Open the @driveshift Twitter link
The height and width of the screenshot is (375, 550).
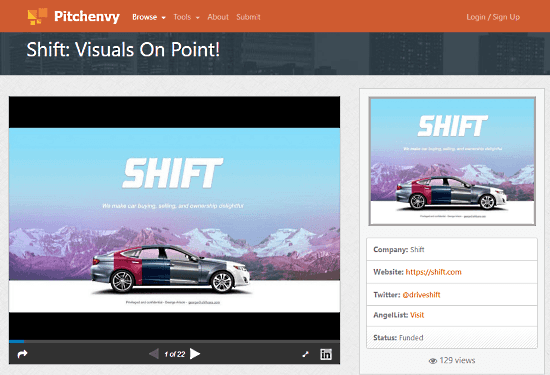tap(421, 295)
